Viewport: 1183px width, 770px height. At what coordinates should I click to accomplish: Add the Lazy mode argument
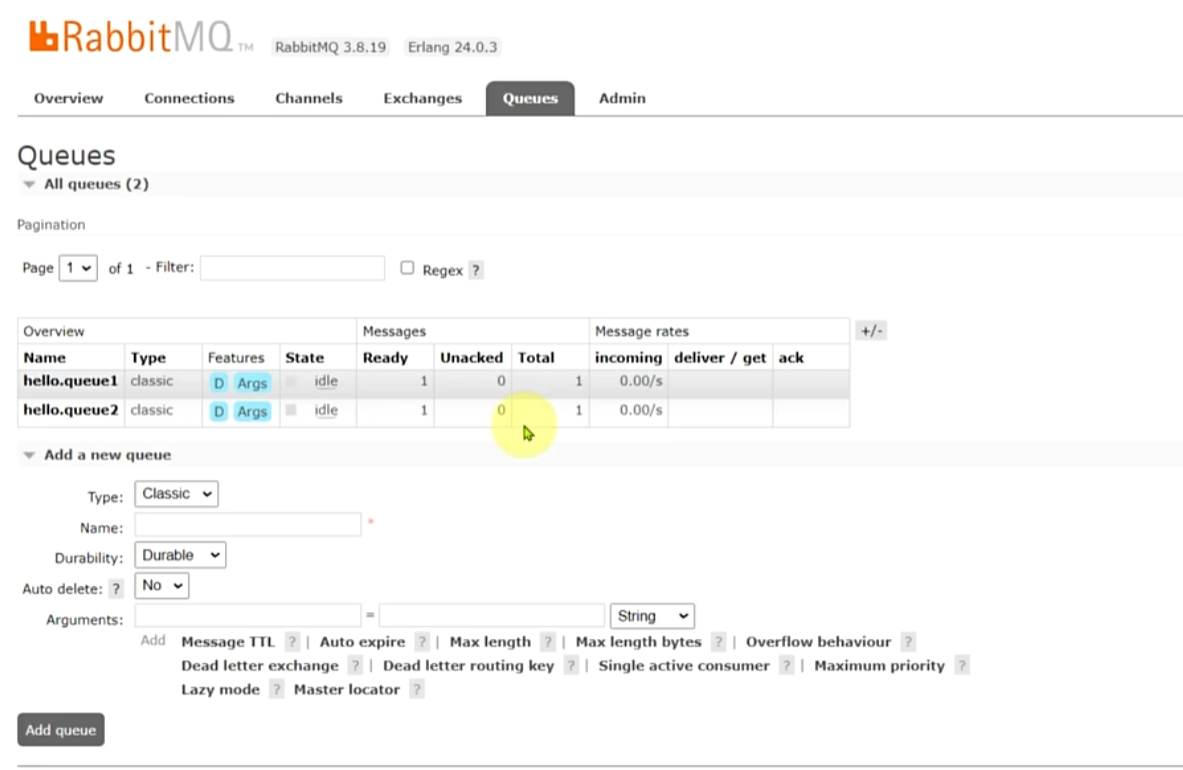click(220, 689)
